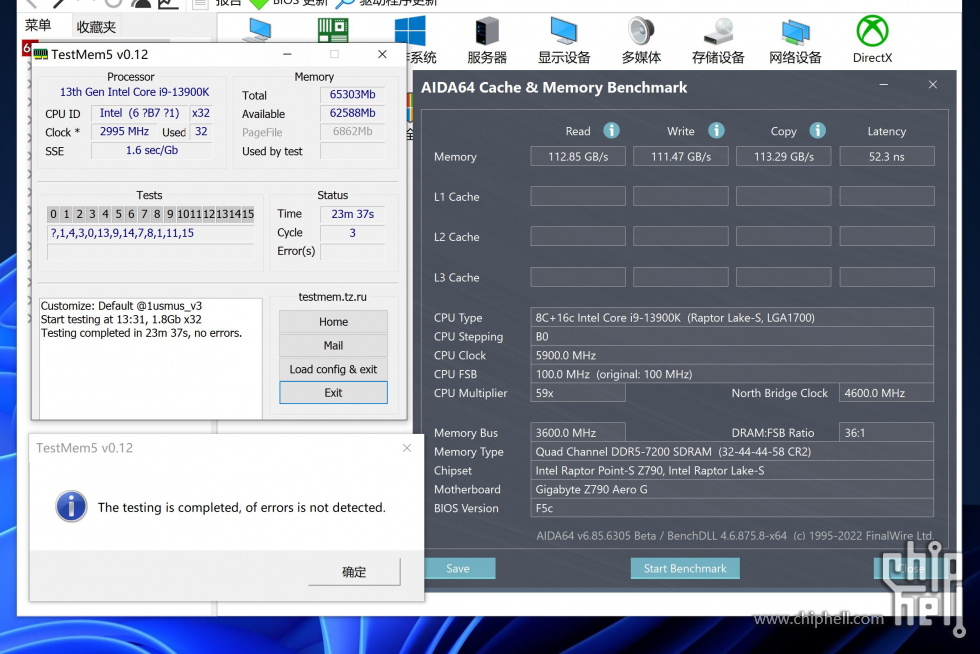
Task: Close the AIDA64 benchmark window
Action: tap(932, 84)
